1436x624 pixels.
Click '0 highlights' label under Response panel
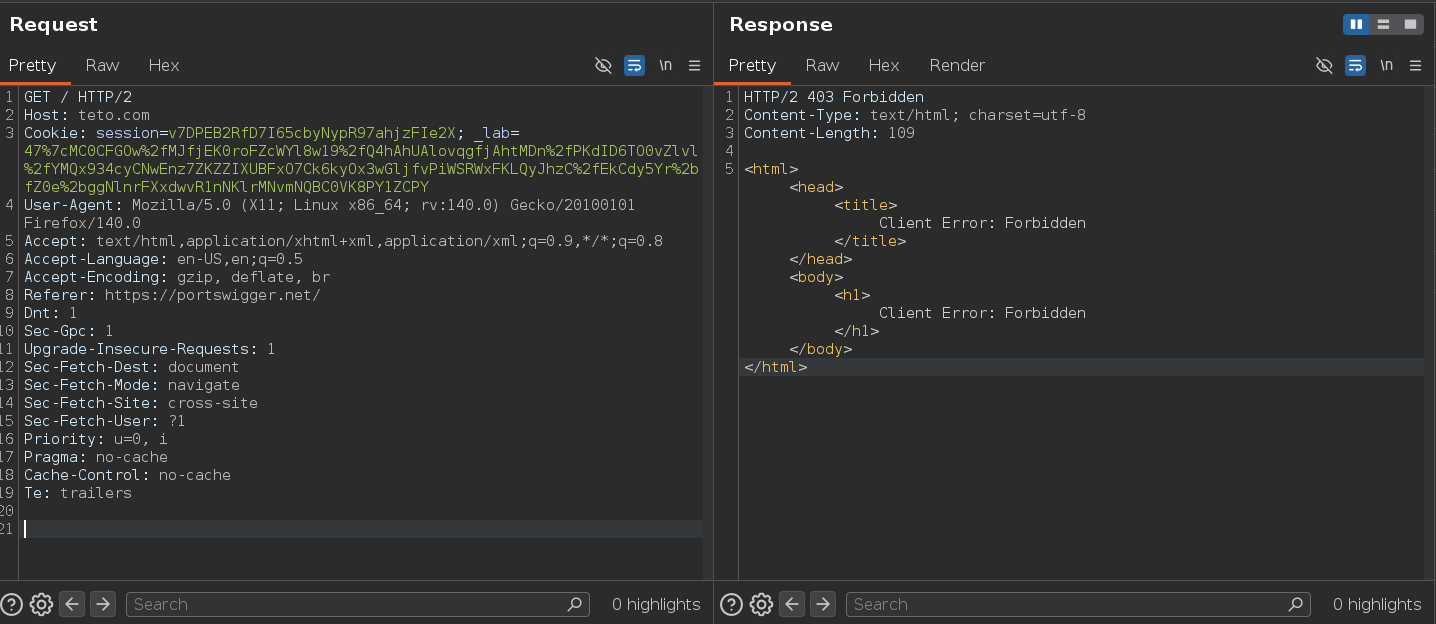click(x=1377, y=604)
